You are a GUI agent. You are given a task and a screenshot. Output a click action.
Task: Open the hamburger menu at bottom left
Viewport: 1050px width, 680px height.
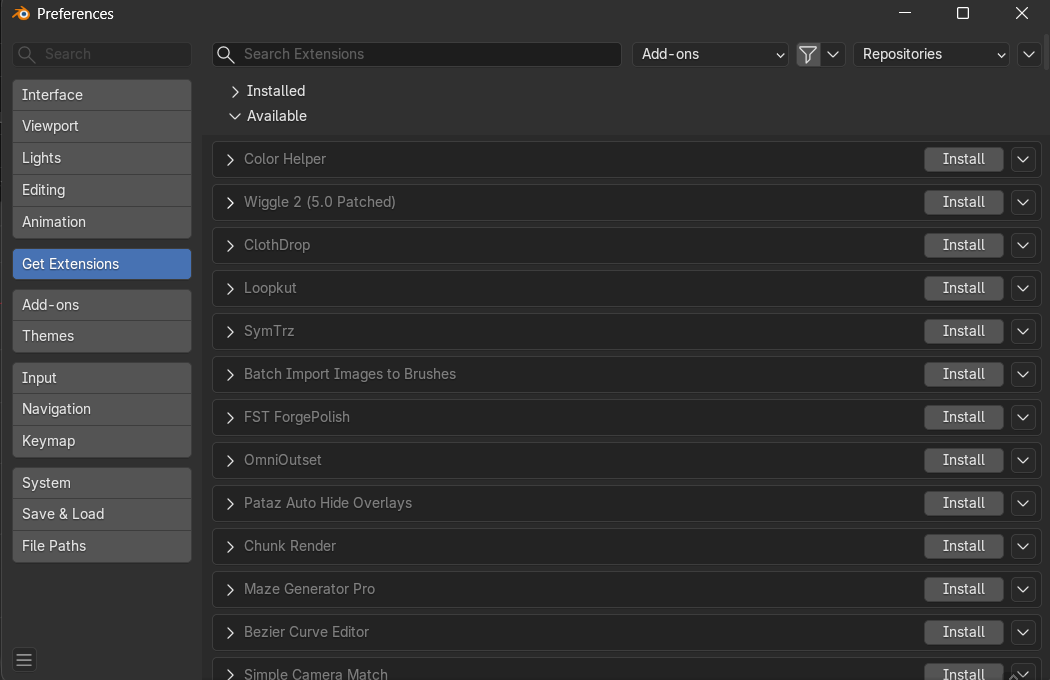click(x=24, y=660)
